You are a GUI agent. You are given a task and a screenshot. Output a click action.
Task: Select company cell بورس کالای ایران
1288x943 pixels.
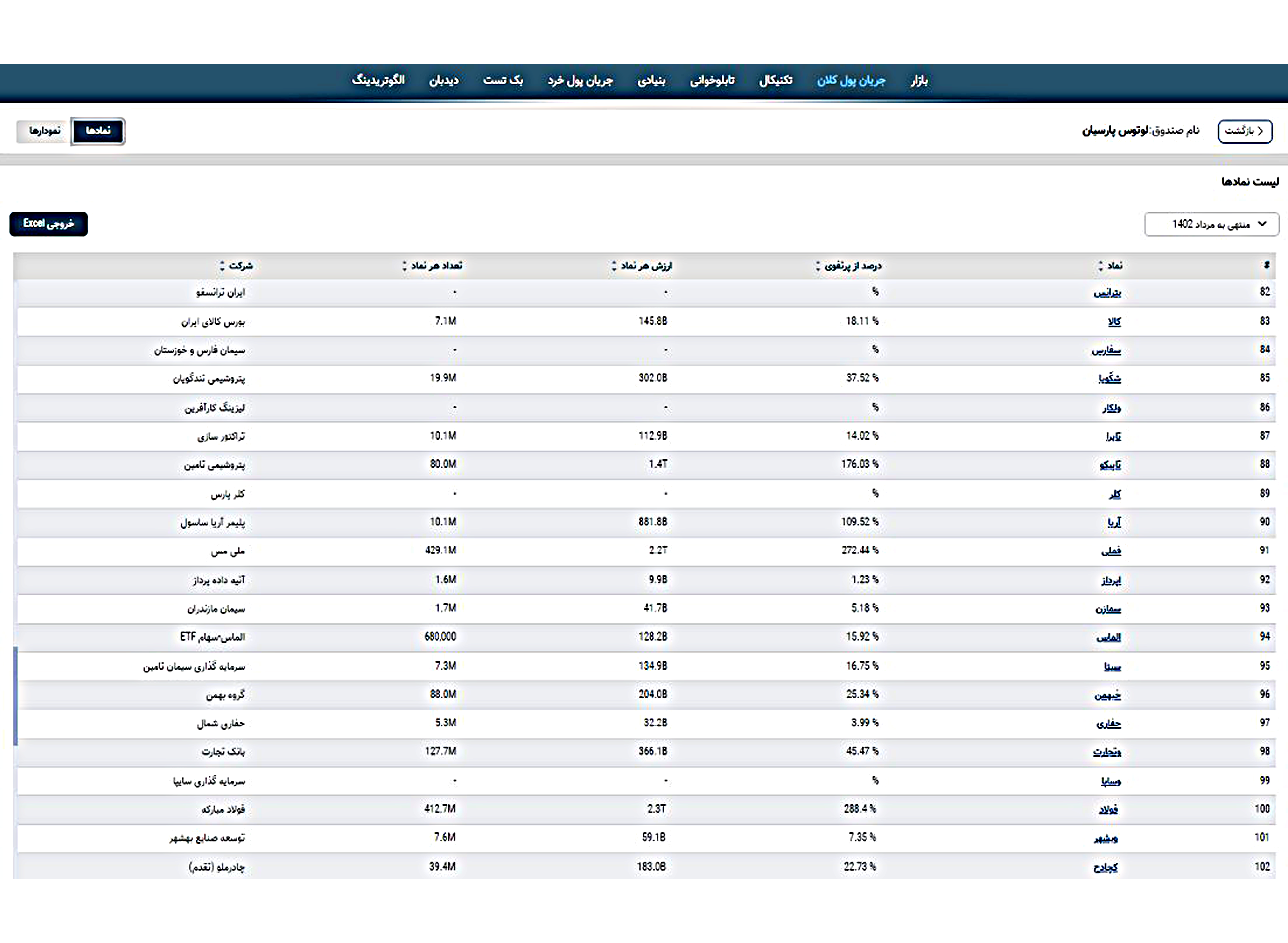pos(213,322)
